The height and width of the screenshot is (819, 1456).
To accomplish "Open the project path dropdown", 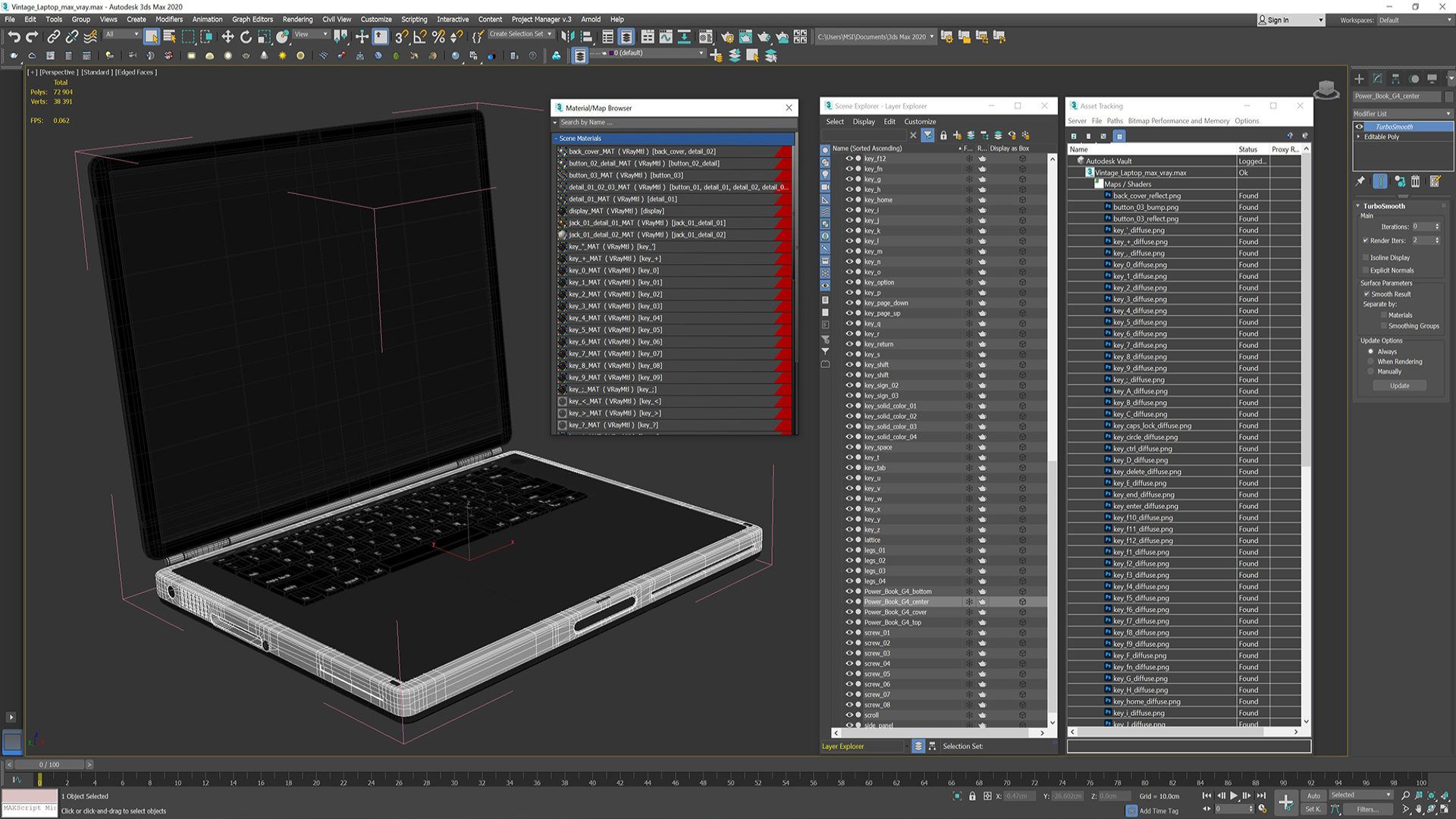I will click(x=876, y=36).
